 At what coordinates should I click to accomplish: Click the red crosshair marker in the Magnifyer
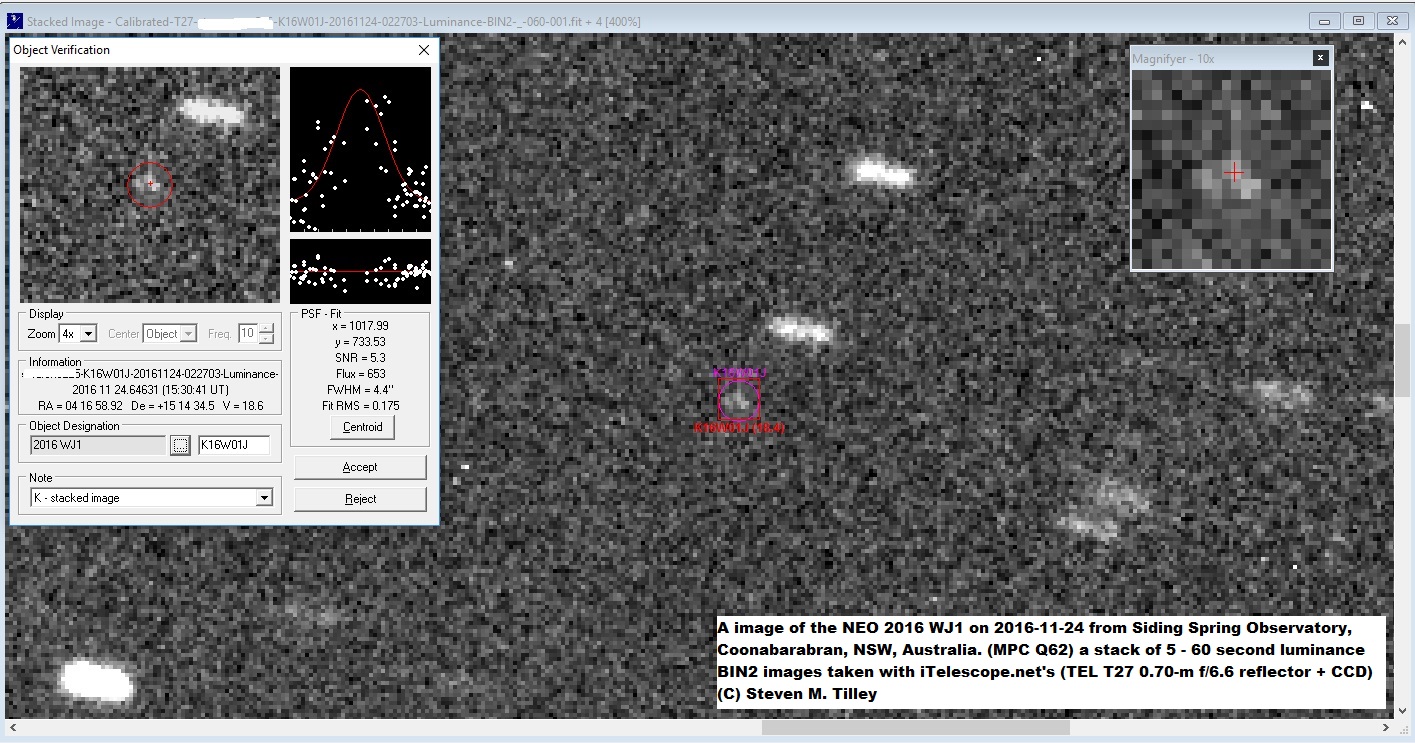click(x=1234, y=172)
